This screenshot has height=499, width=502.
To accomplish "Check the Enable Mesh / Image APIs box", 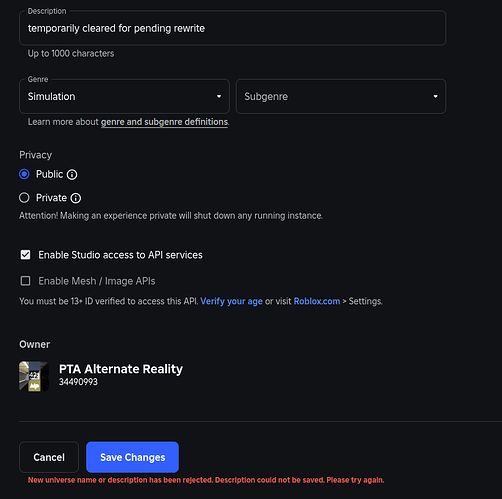I will point(25,281).
